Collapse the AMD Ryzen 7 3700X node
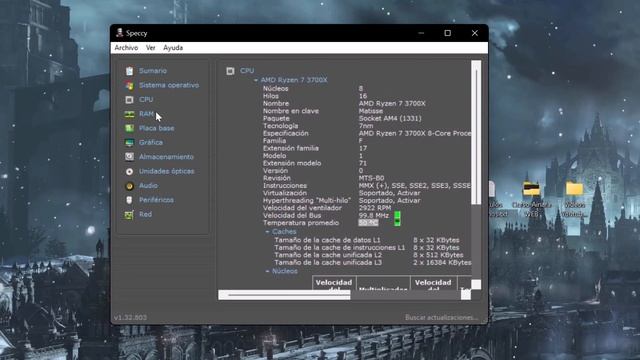 coord(256,80)
